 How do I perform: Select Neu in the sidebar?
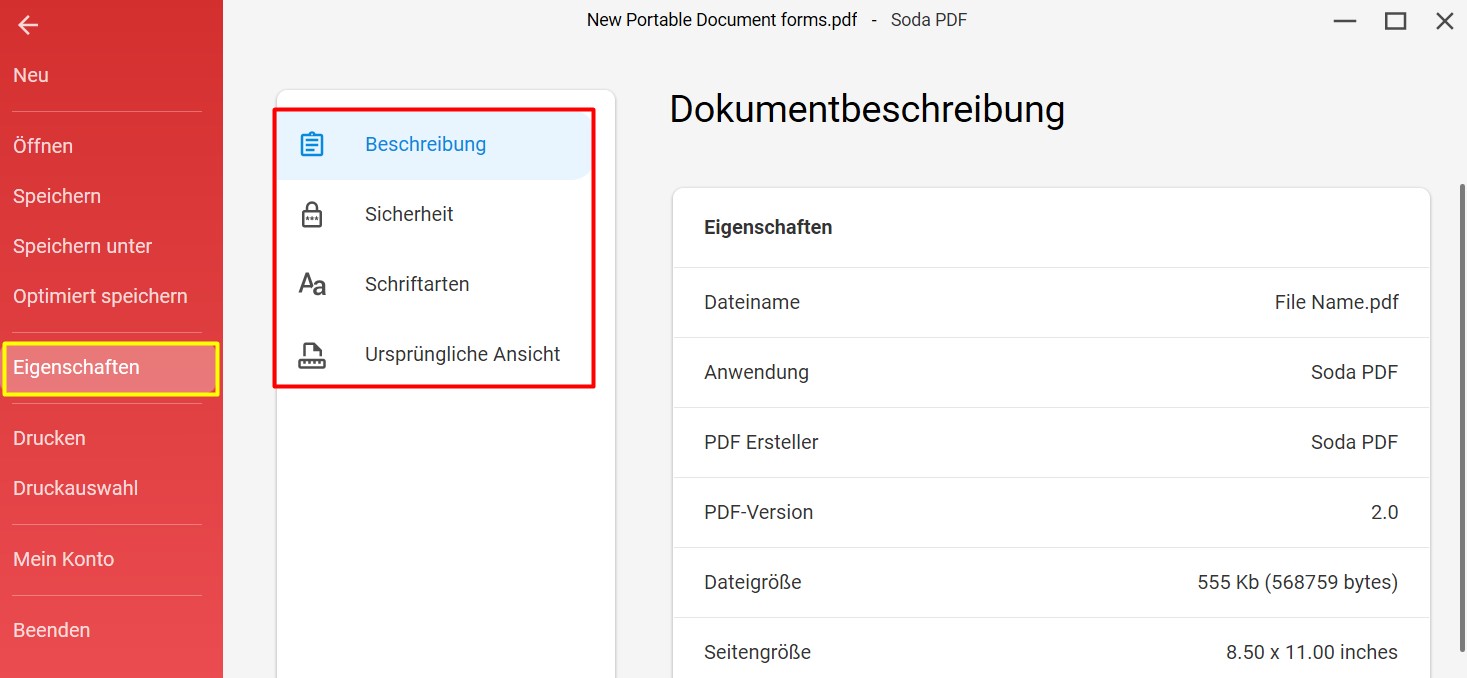click(31, 75)
